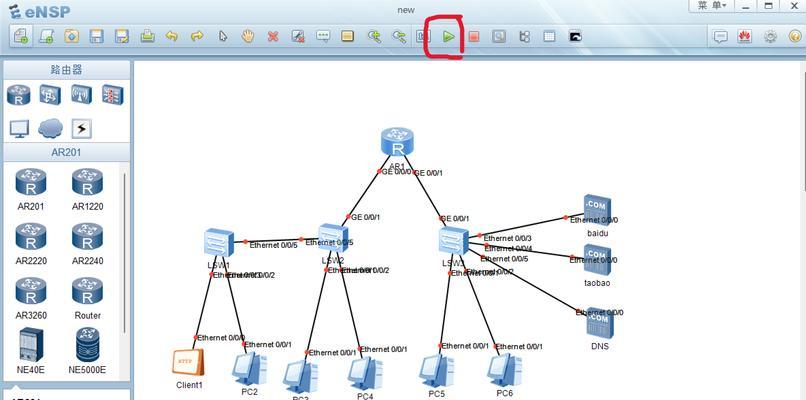Redo the last action
This screenshot has width=806, height=400.
[197, 37]
